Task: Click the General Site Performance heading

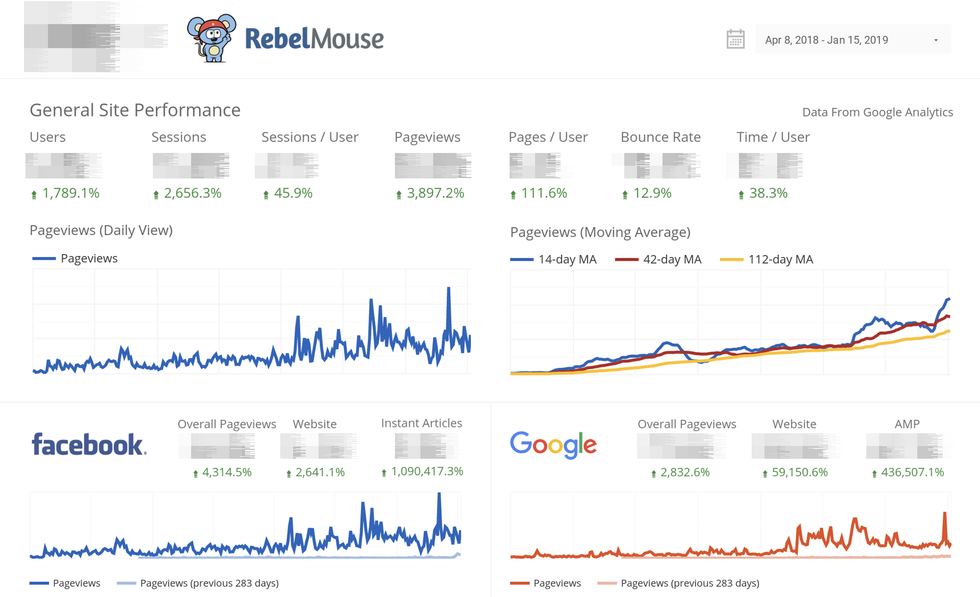Action: pos(135,110)
